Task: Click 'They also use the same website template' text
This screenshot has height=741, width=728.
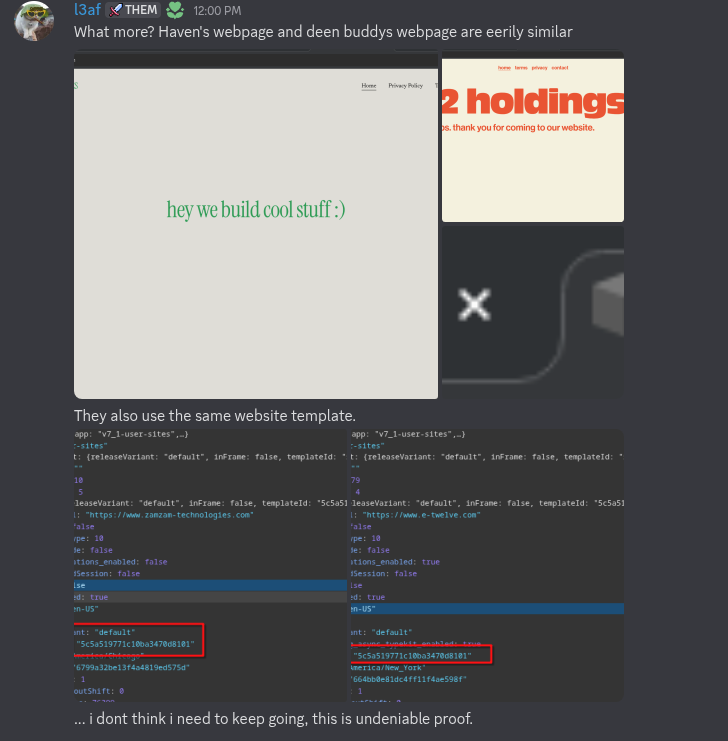Action: (x=215, y=416)
